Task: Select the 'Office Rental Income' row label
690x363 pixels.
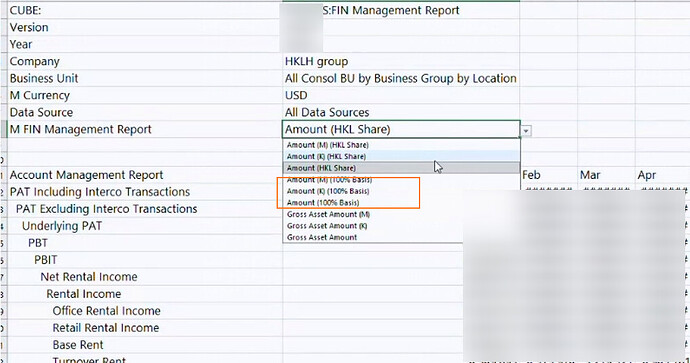Action: pyautogui.click(x=106, y=311)
